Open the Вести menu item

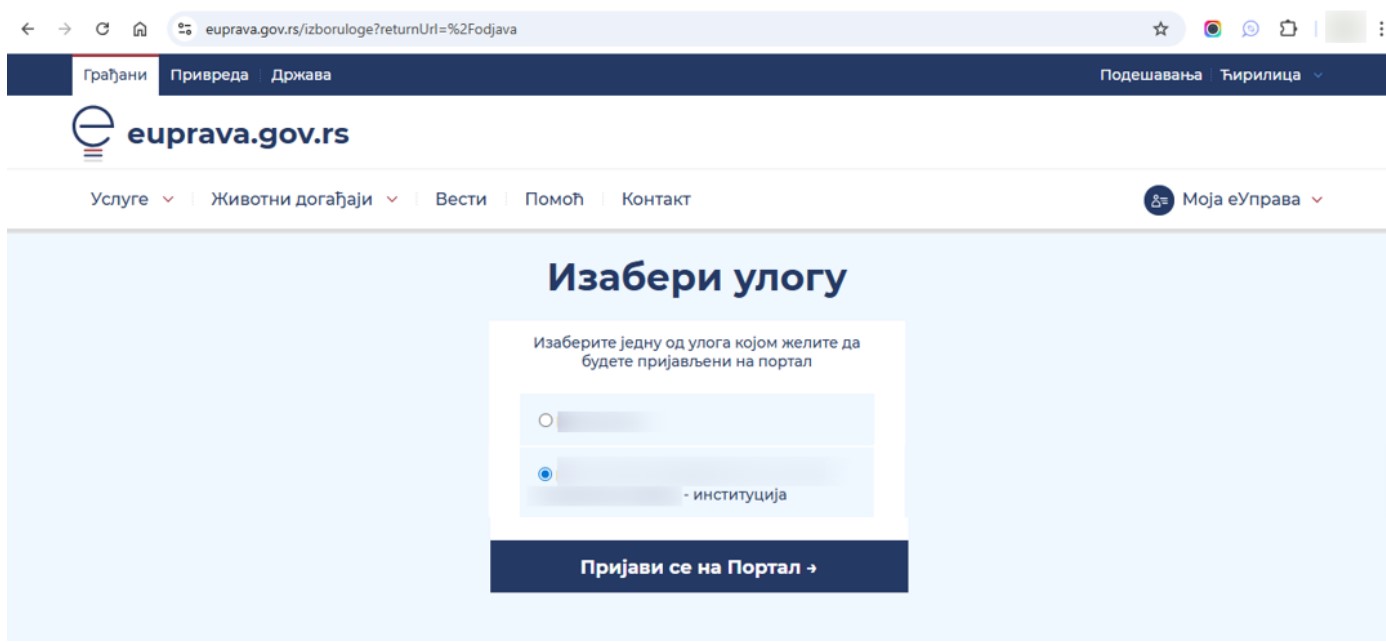click(x=460, y=199)
